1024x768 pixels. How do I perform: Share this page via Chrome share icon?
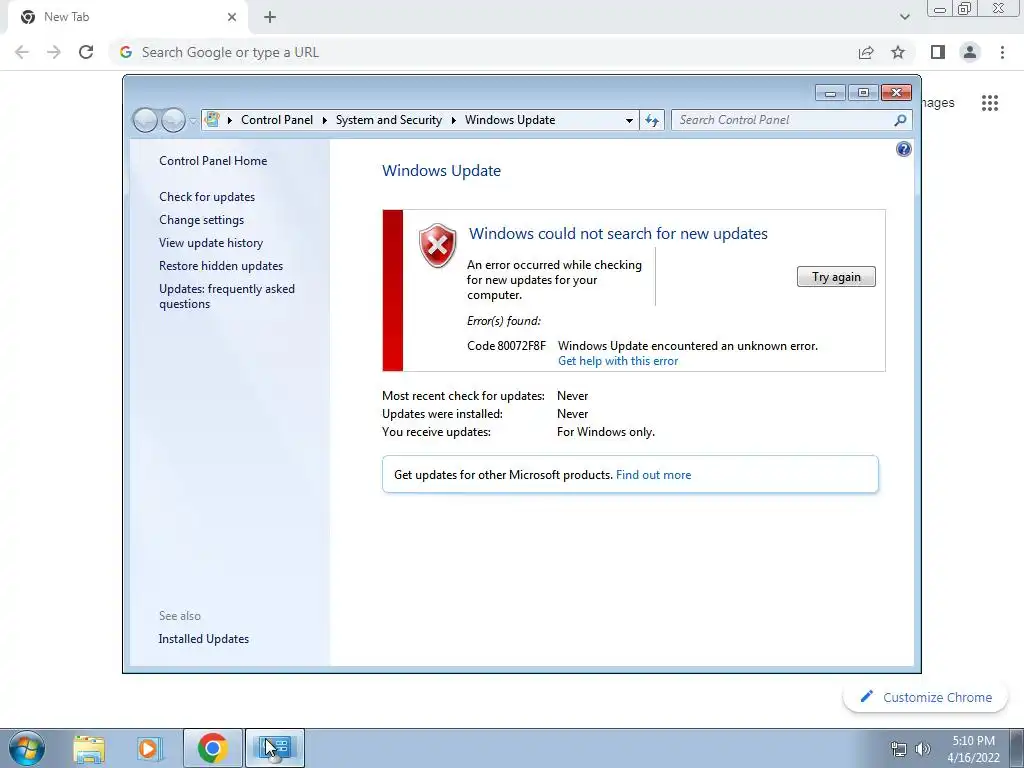tap(866, 52)
